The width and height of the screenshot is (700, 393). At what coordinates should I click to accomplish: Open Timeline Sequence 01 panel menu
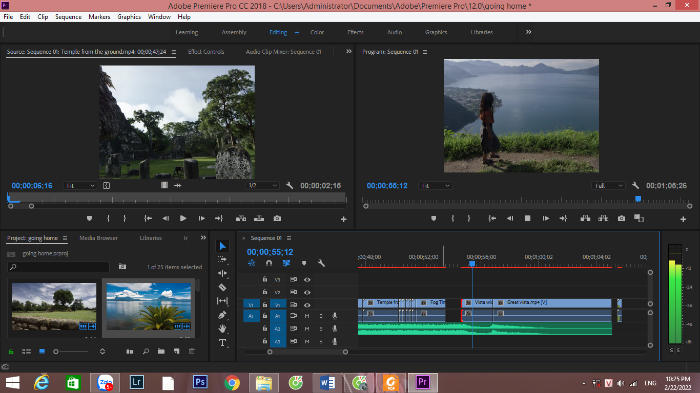[289, 238]
